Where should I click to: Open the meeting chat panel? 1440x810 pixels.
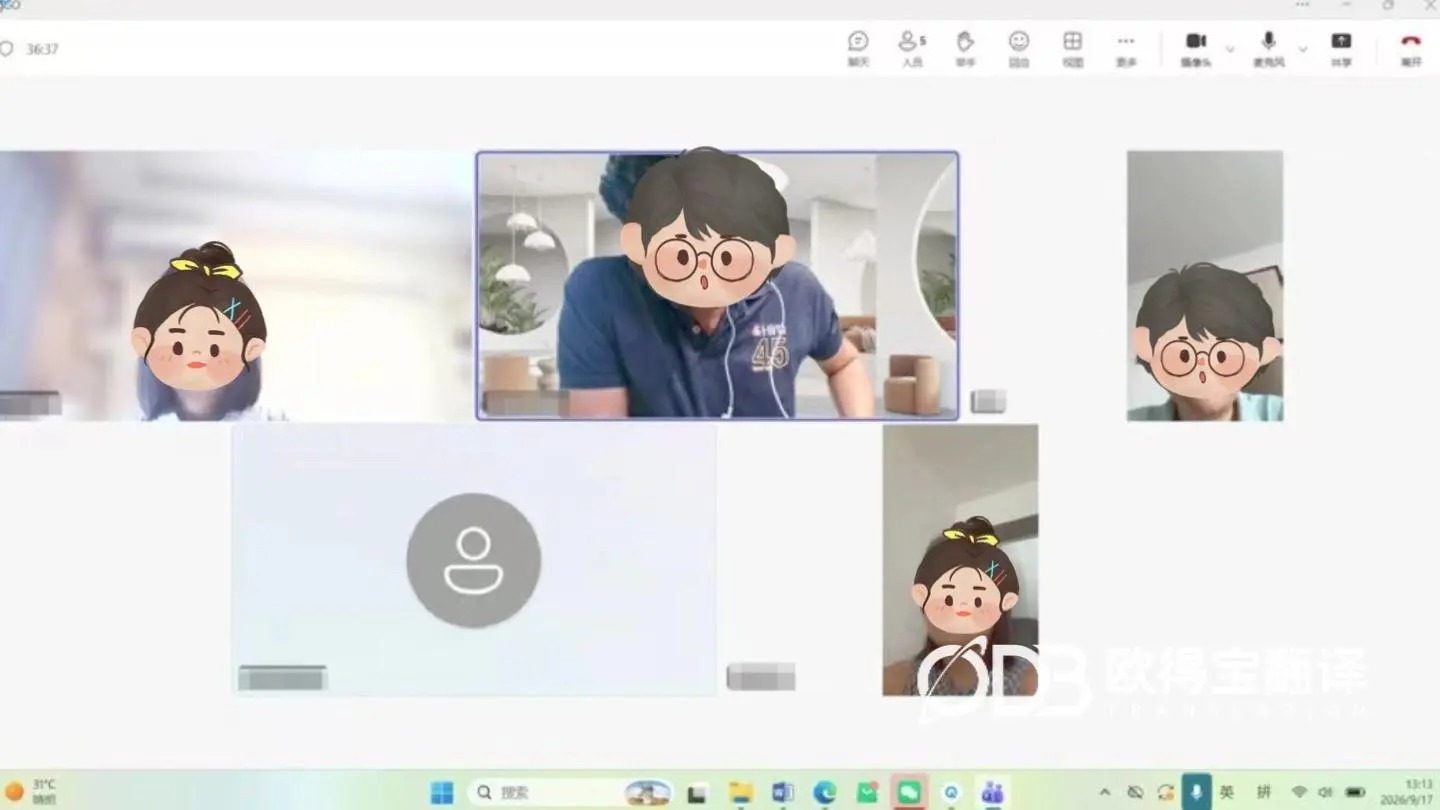pos(858,48)
